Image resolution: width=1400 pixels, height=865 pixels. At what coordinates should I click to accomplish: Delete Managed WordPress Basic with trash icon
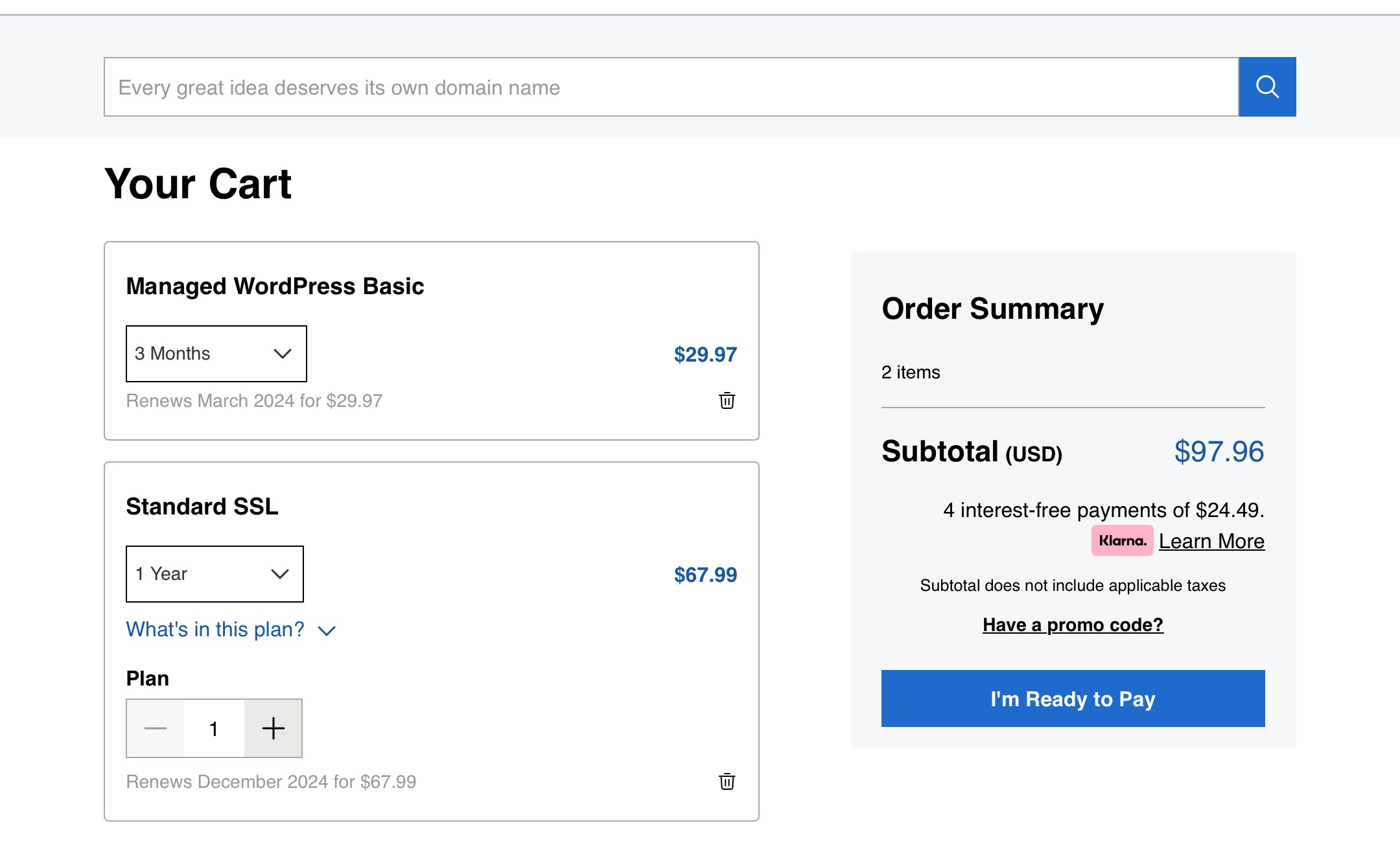click(727, 400)
